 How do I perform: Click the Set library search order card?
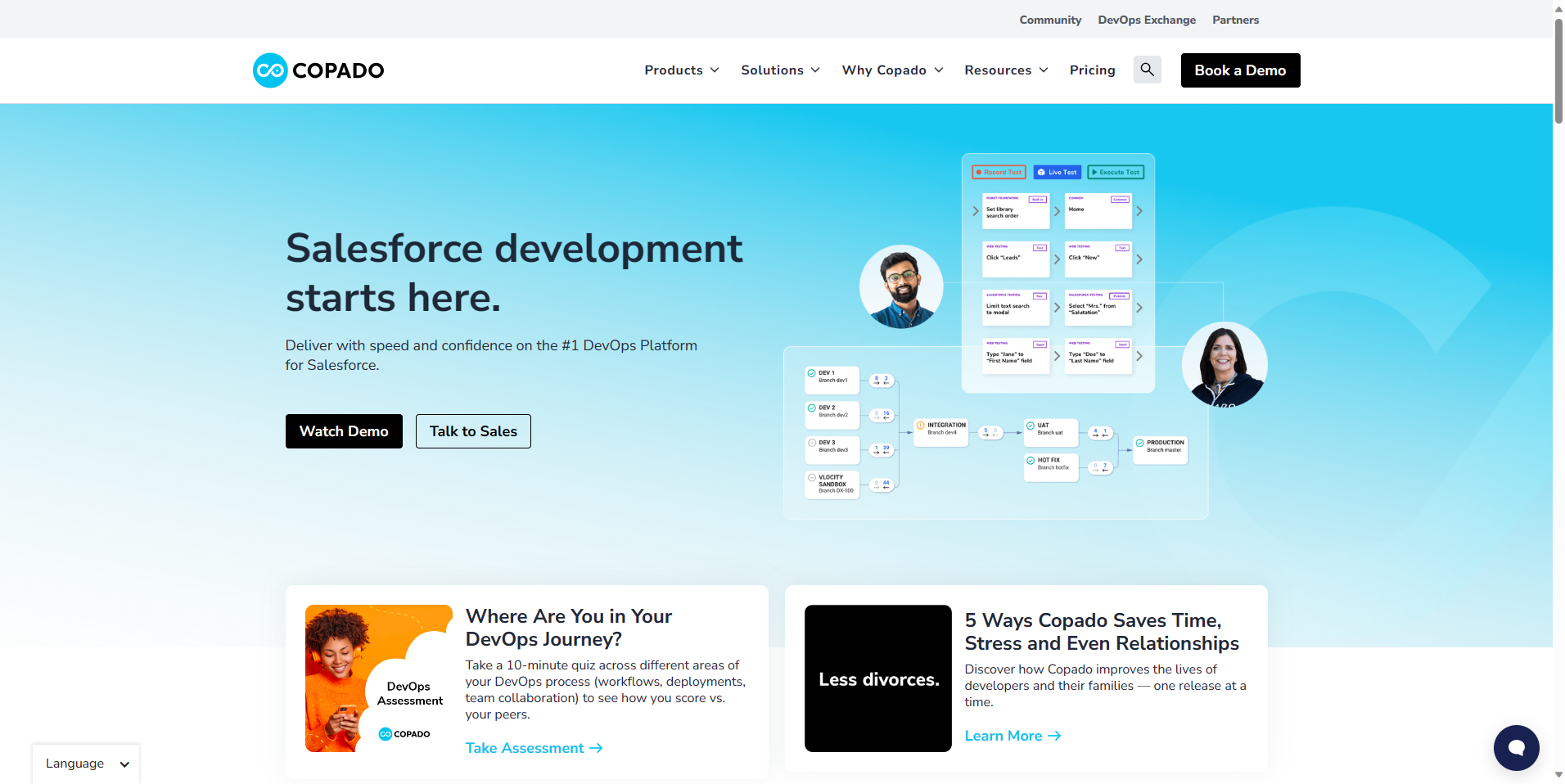pos(1016,211)
